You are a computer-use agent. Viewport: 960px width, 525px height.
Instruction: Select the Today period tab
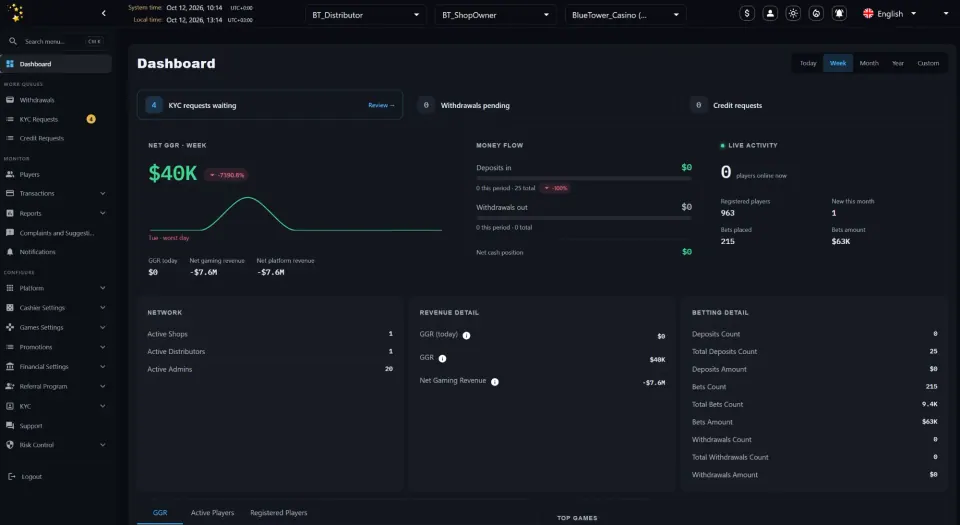pos(808,63)
